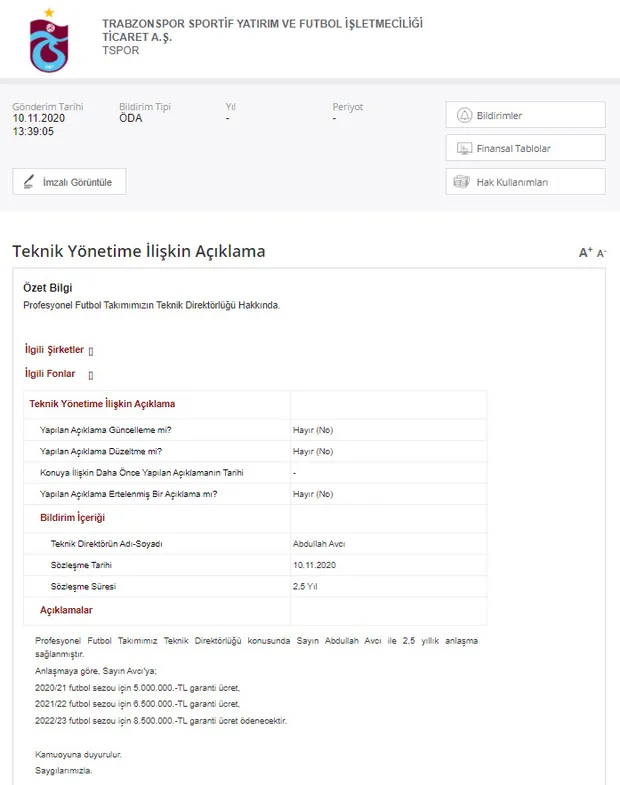Click the 10.11.2020 submission date value
This screenshot has height=785, width=620.
(x=39, y=118)
